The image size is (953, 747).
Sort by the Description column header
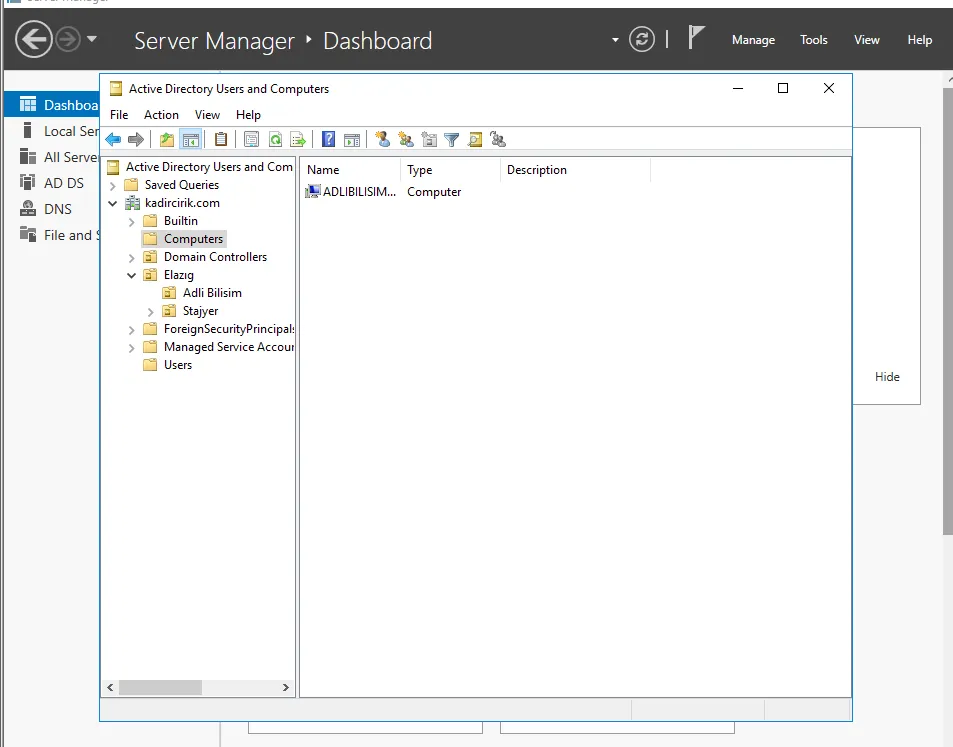pos(575,170)
